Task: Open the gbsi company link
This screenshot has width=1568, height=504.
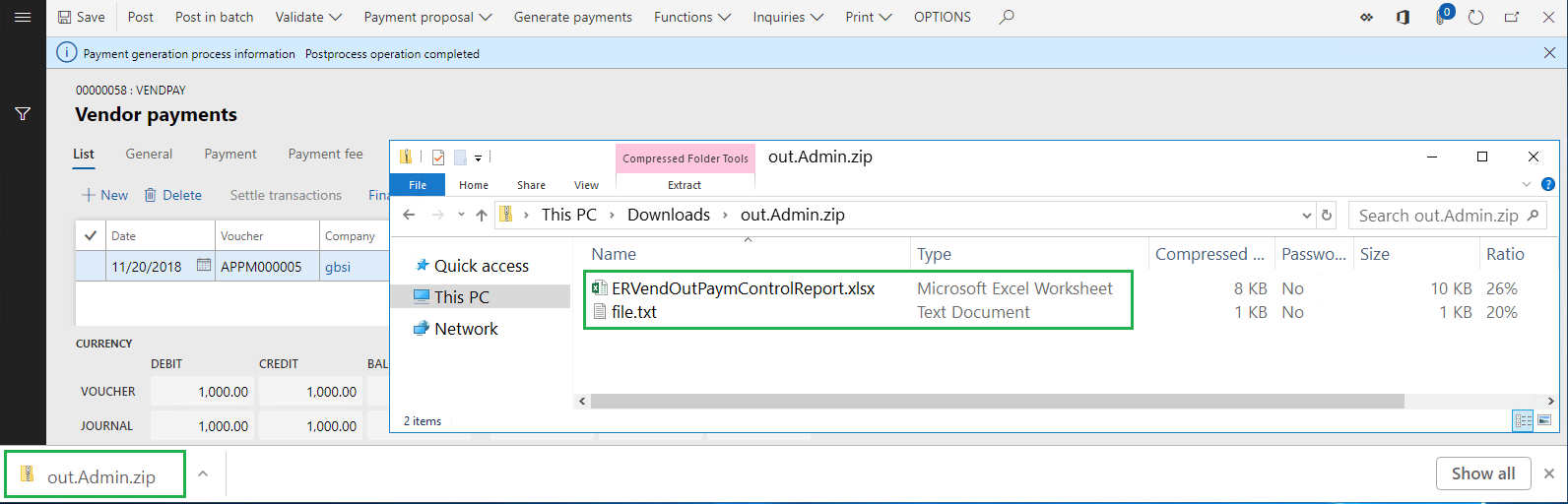Action: click(338, 266)
